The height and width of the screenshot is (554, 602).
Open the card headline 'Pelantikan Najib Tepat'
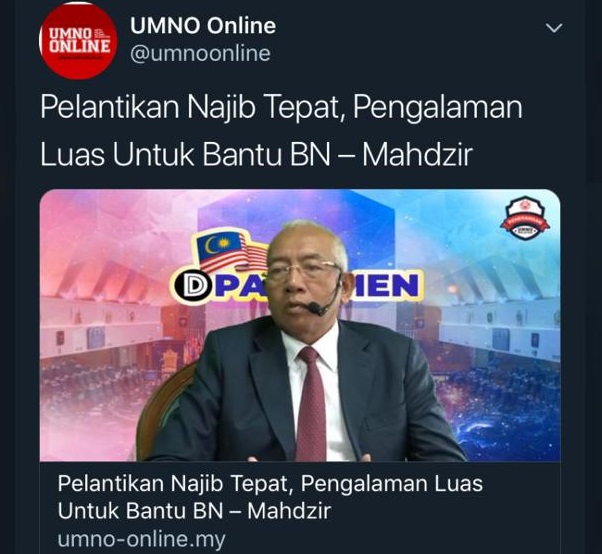(x=270, y=483)
